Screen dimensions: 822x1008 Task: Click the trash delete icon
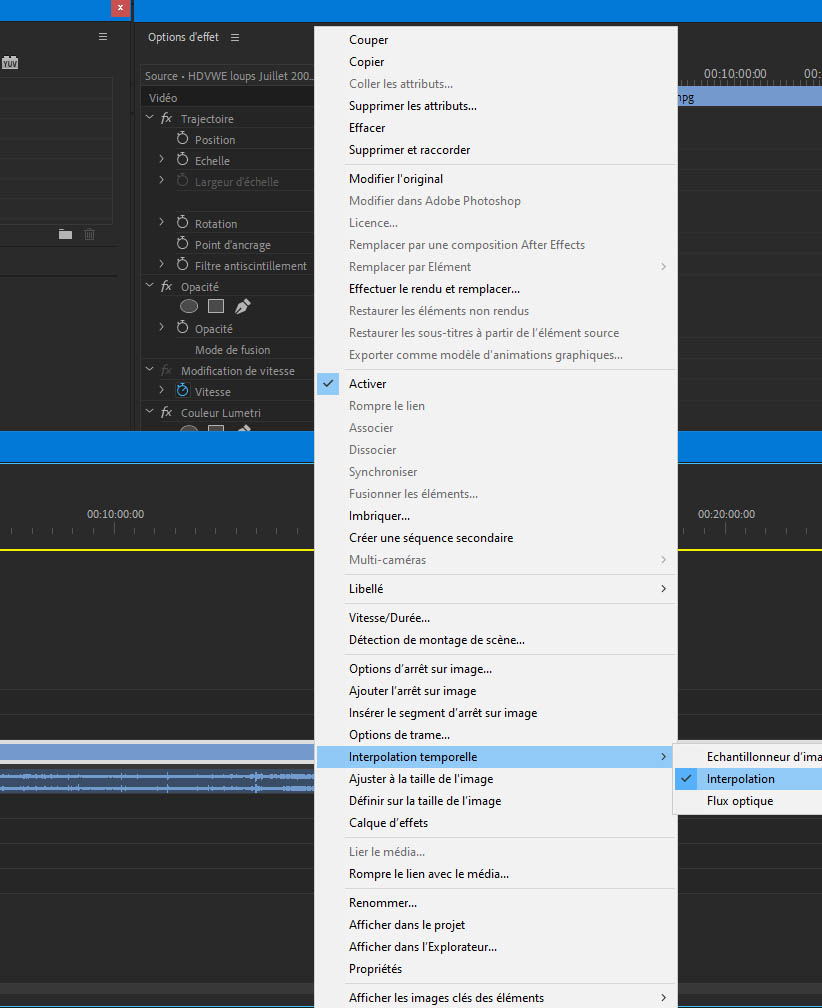[89, 234]
